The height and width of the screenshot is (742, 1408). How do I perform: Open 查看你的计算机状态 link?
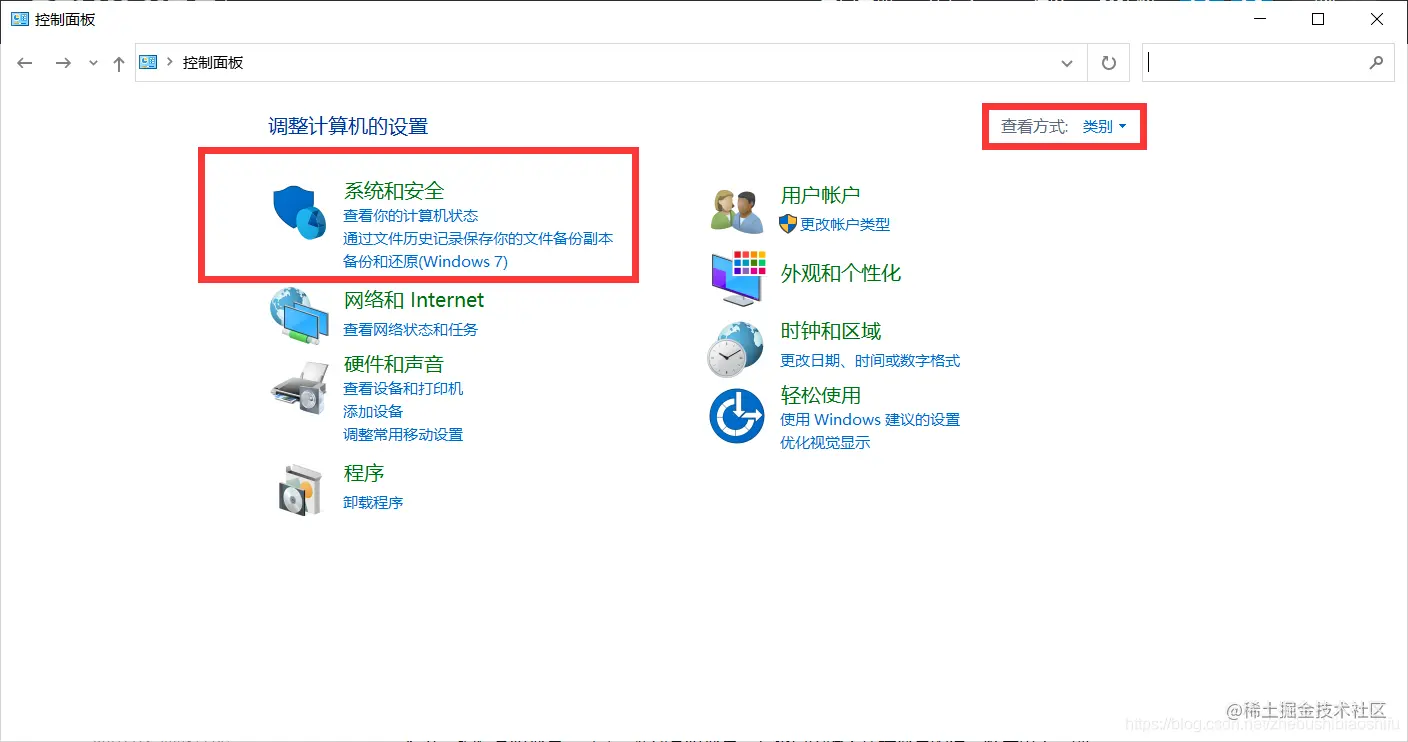tap(411, 215)
